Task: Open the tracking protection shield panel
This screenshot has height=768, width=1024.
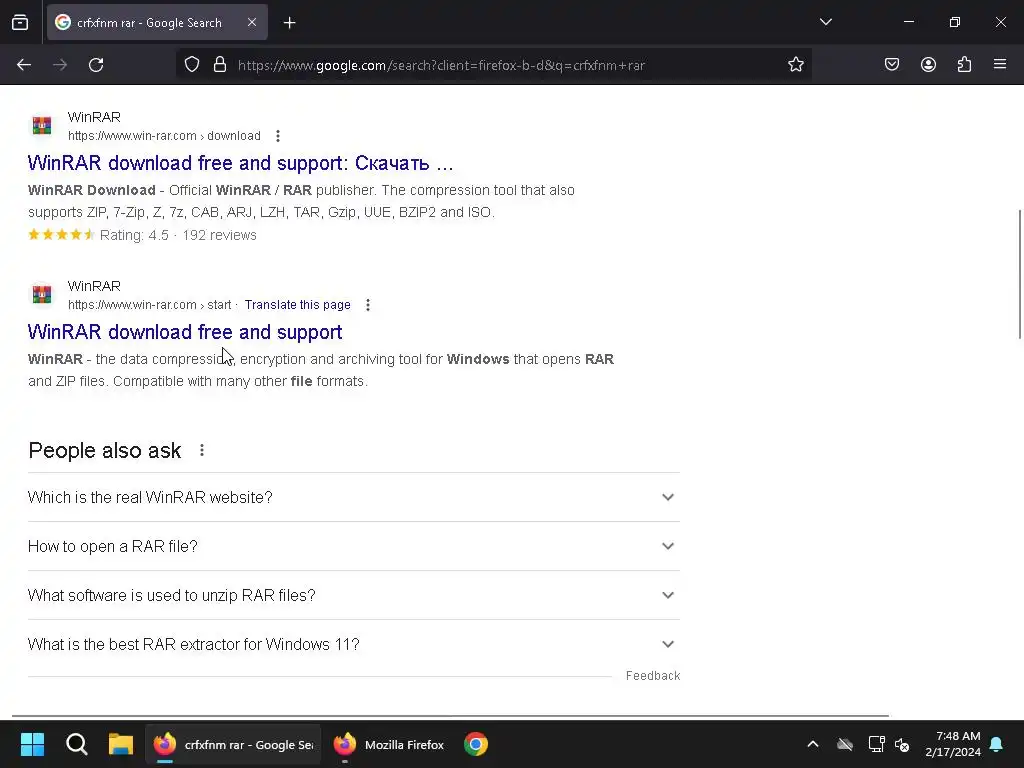Action: coord(191,65)
